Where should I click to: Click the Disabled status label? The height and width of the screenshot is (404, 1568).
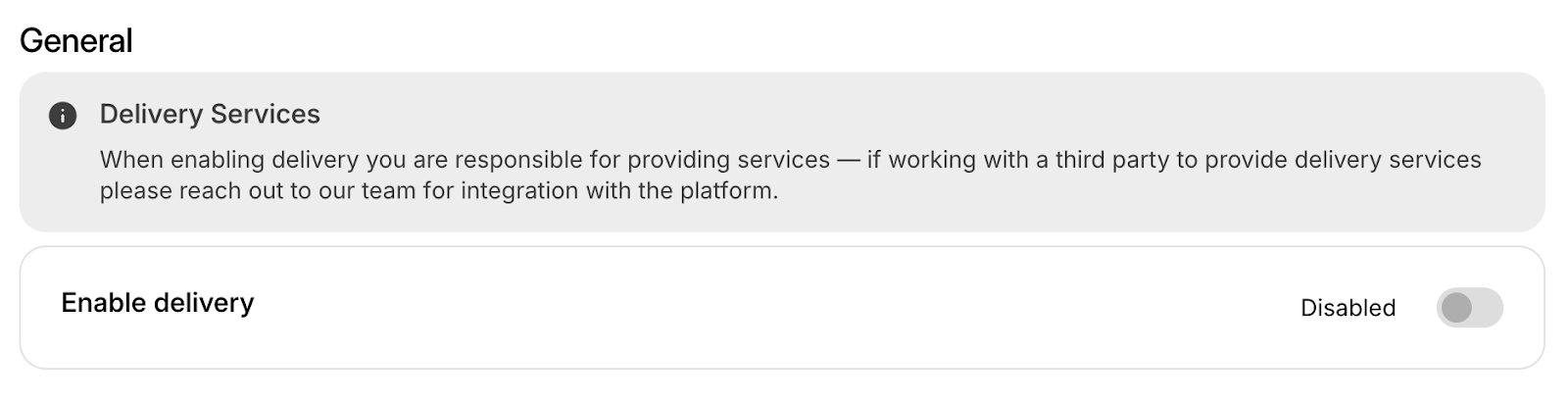pyautogui.click(x=1347, y=308)
